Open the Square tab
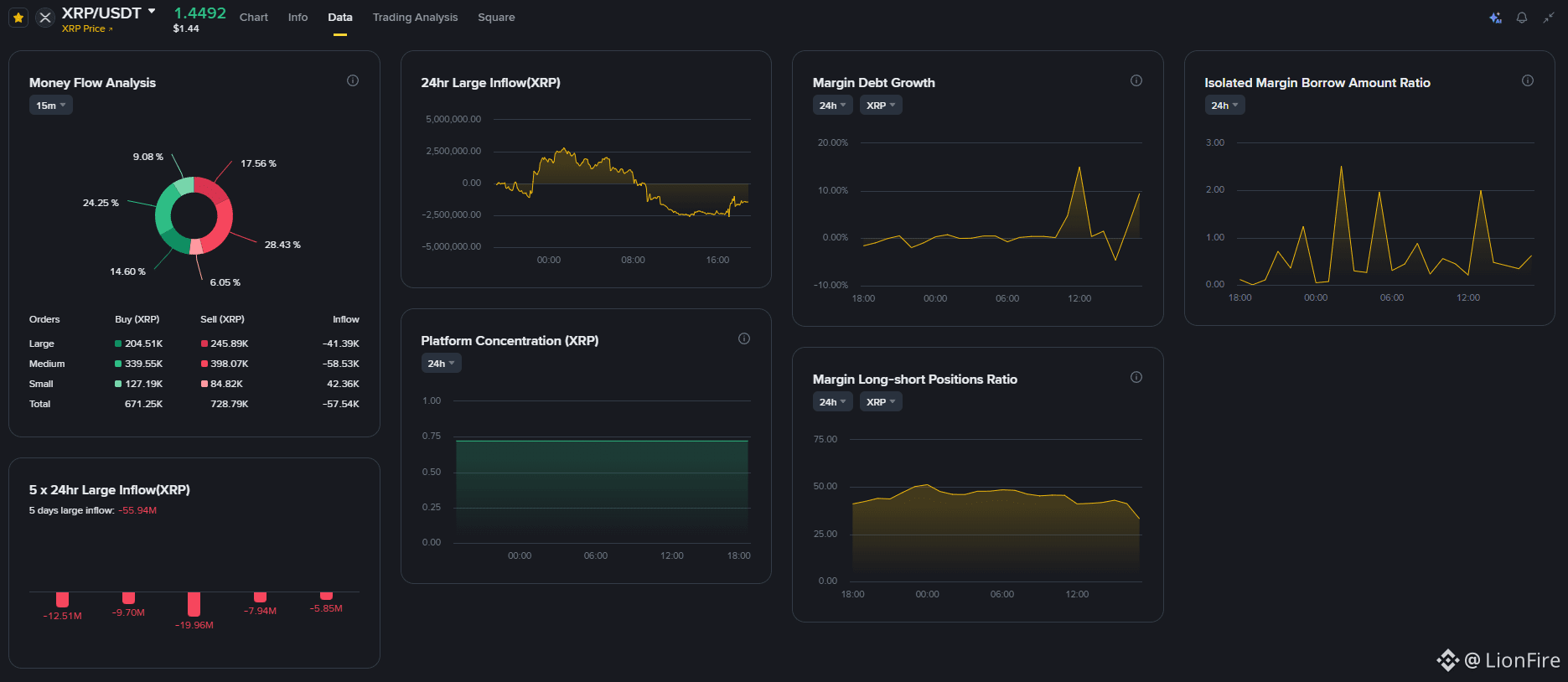Screen dimensions: 1568x682 [496, 17]
